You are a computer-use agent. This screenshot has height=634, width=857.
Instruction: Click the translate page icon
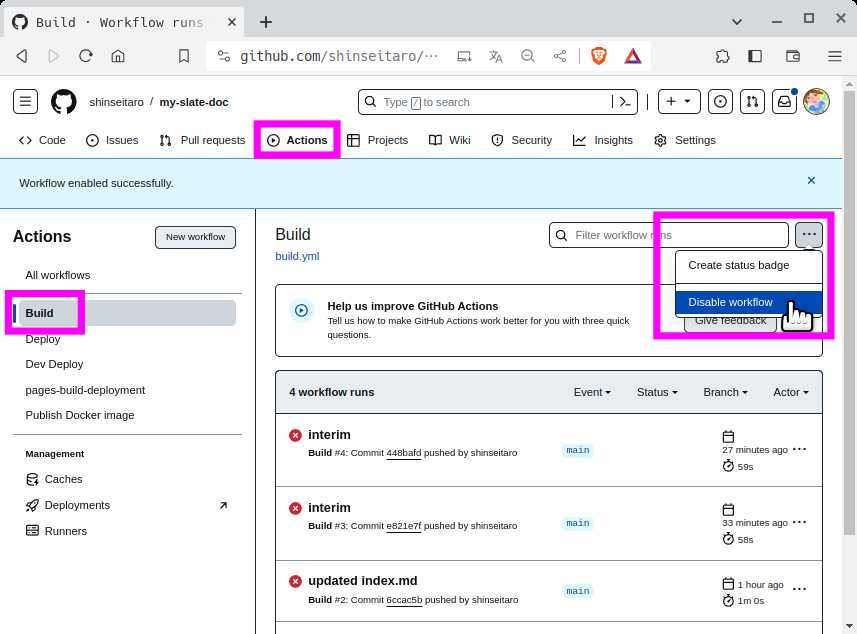[x=495, y=56]
